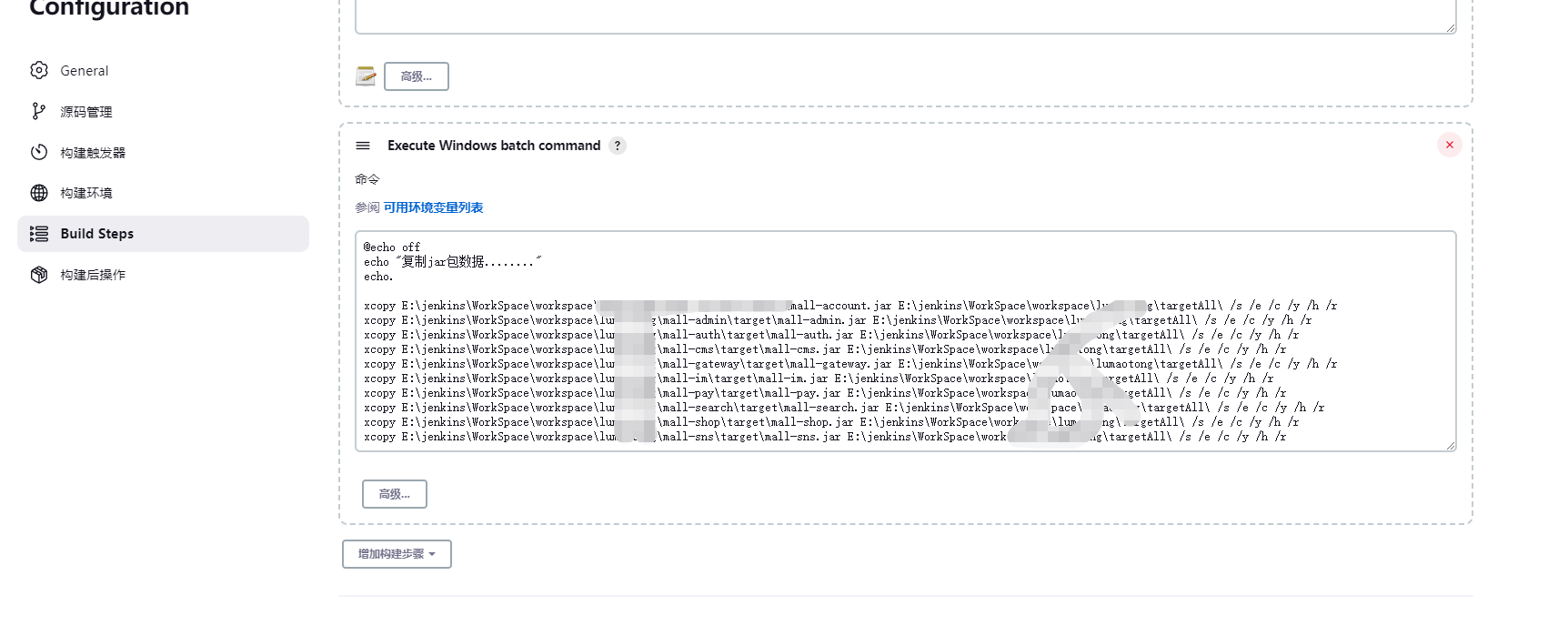Click the drag handle of batch command step
Screen dimensions: 1568x626
[363, 146]
